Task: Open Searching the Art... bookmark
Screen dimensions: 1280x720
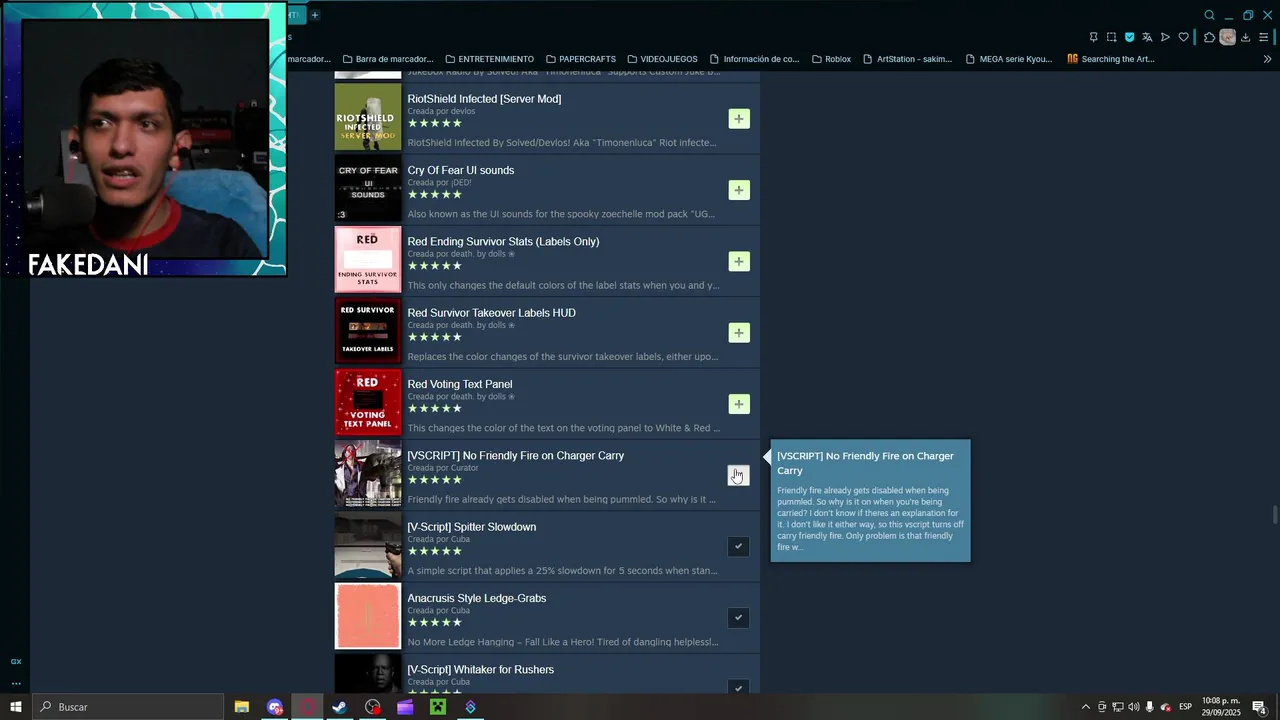Action: [1111, 59]
